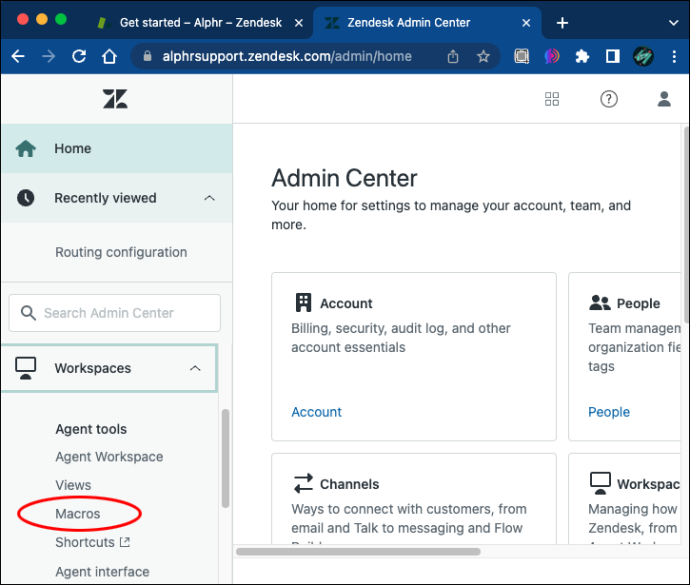This screenshot has height=585, width=690.
Task: Click the browser forward arrow
Action: (48, 56)
